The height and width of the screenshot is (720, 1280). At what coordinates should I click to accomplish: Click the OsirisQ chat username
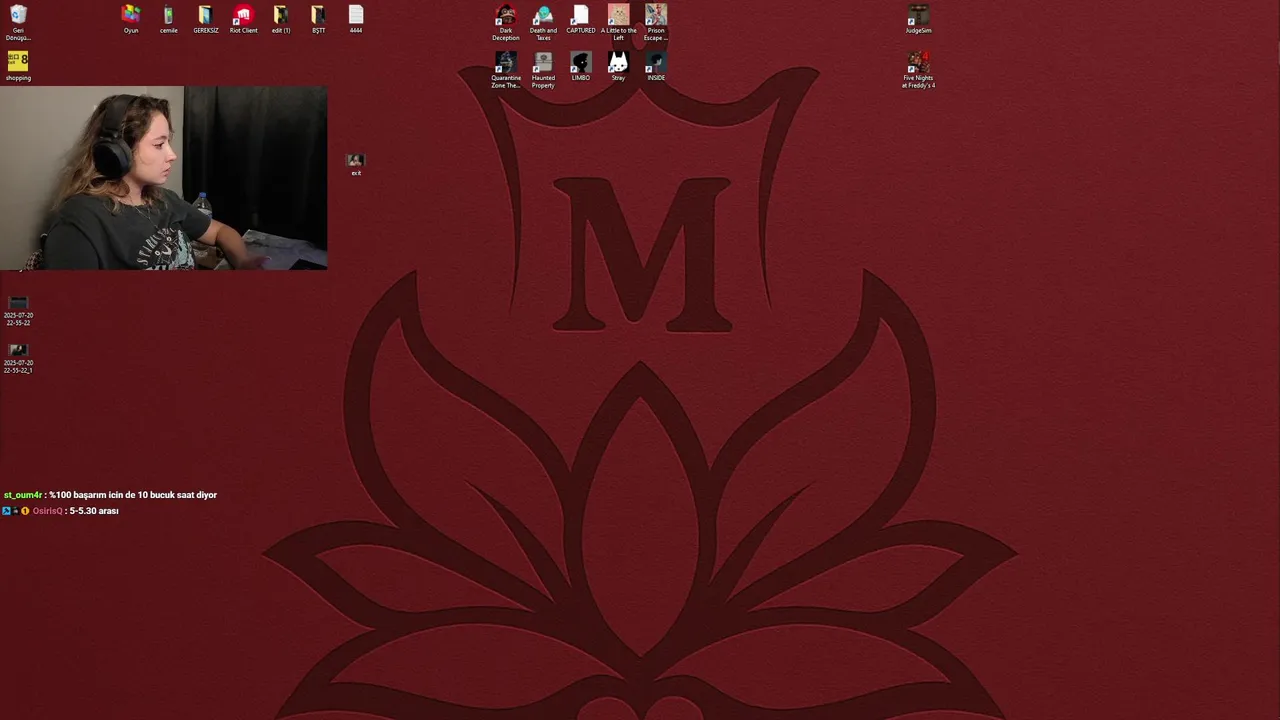point(47,511)
